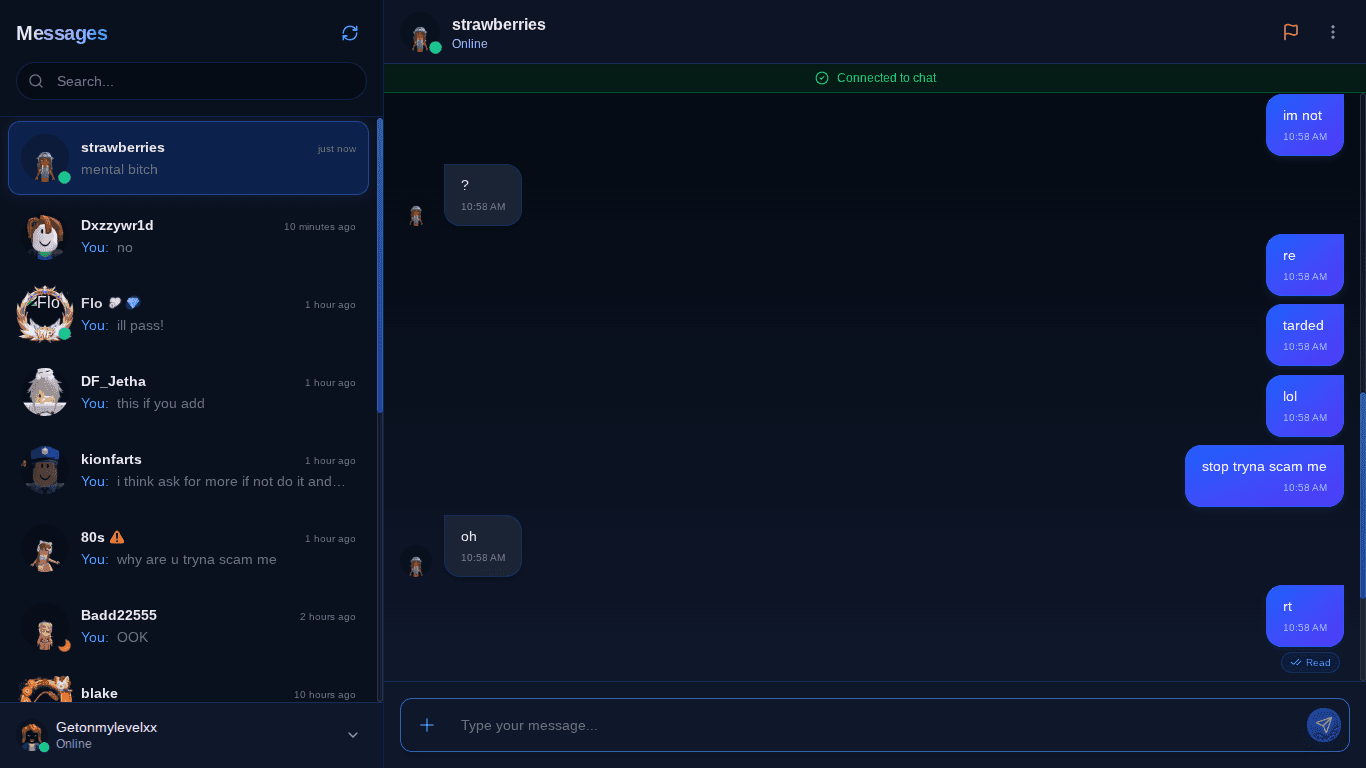Click the "oh" received message
This screenshot has width=1366, height=768.
click(483, 546)
